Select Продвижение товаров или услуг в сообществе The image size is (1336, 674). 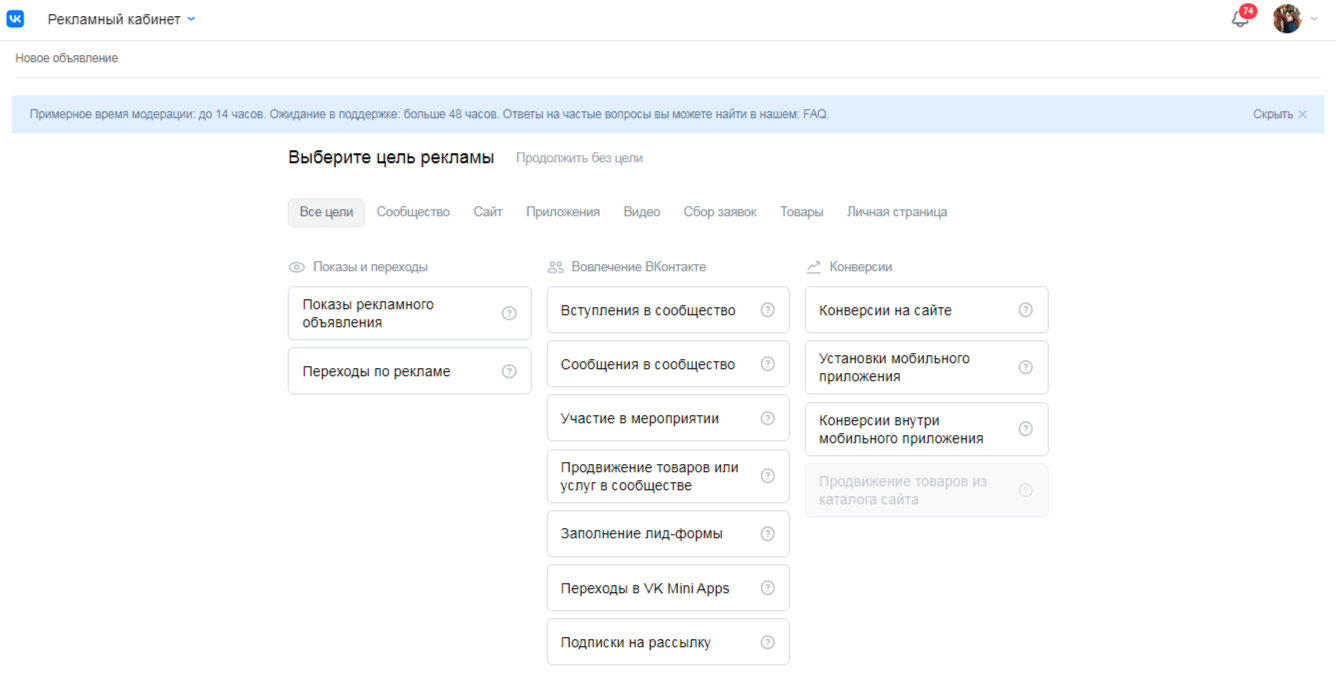pyautogui.click(x=649, y=476)
